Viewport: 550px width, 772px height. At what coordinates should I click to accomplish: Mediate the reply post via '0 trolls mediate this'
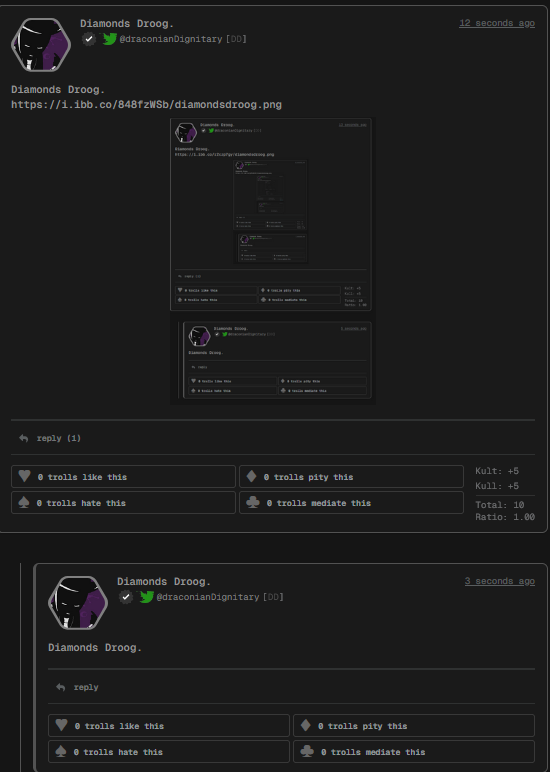click(x=414, y=752)
